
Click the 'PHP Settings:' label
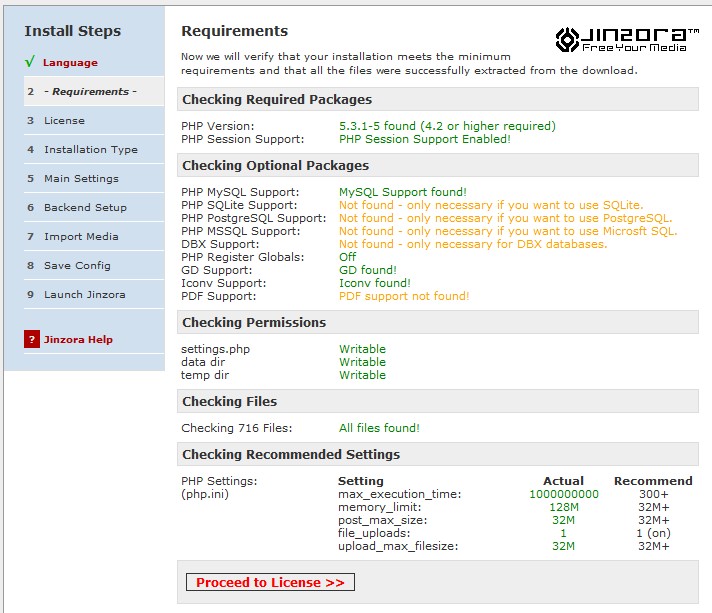click(x=219, y=481)
